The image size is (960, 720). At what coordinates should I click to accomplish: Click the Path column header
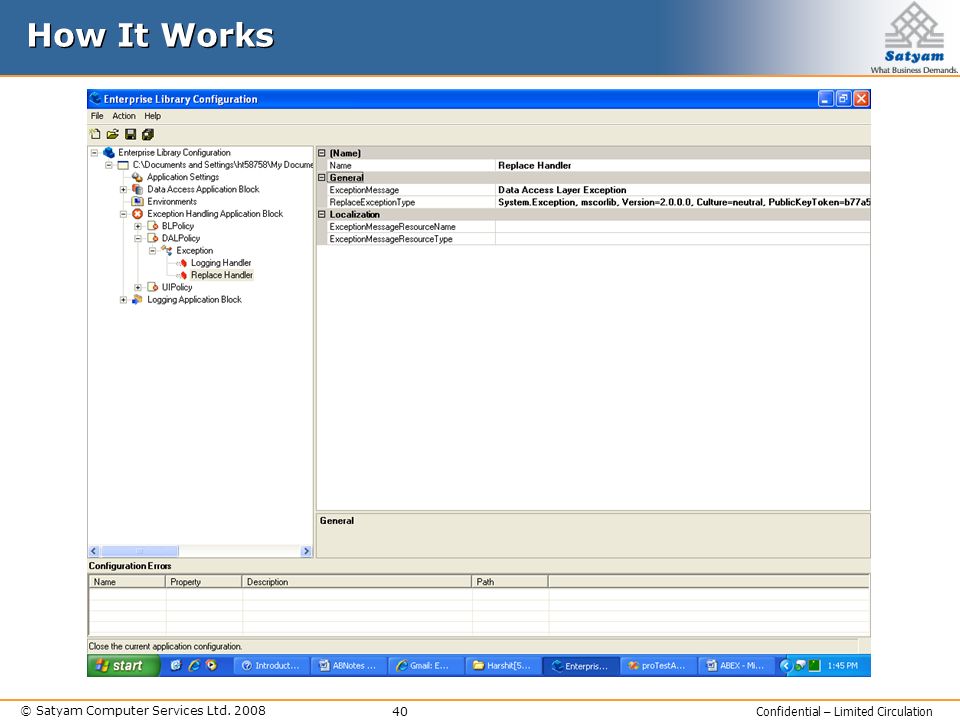[x=510, y=582]
